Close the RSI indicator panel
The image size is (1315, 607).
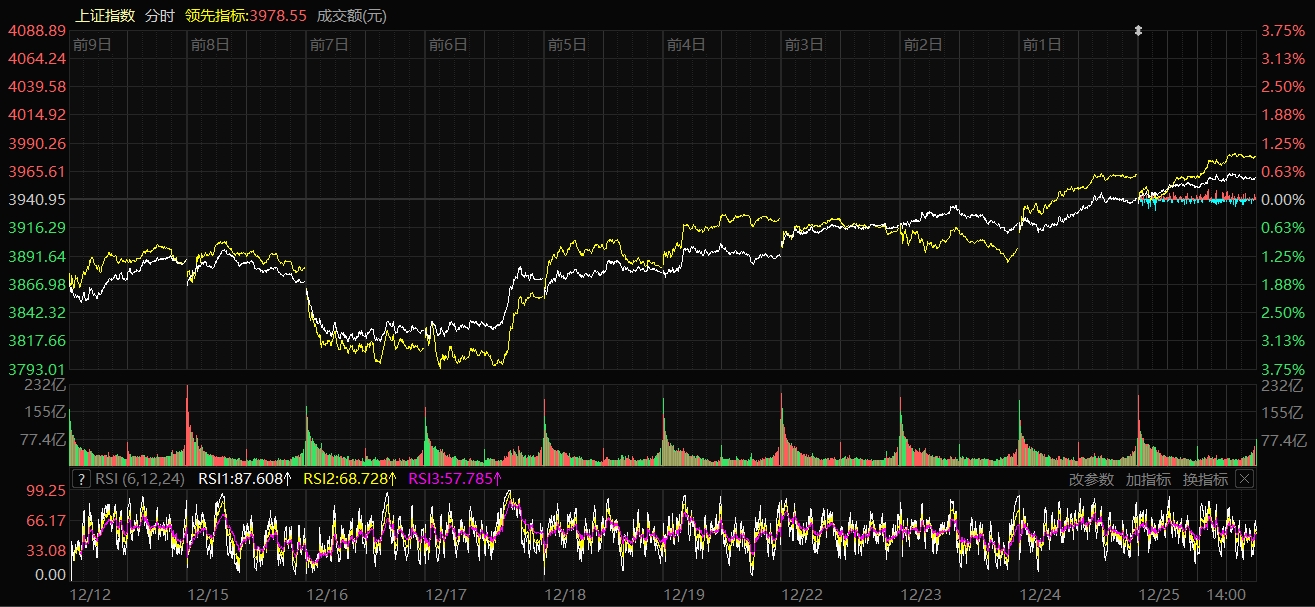pyautogui.click(x=1244, y=479)
